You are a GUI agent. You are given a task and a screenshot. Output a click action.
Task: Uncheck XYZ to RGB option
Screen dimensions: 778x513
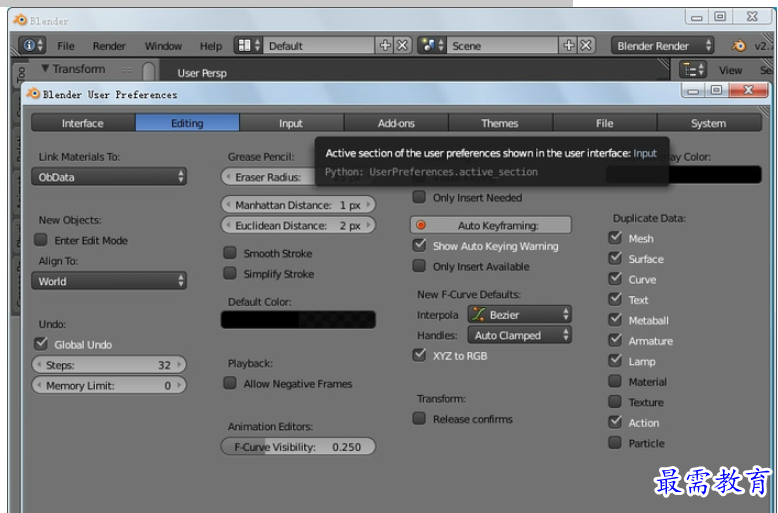[x=419, y=355]
